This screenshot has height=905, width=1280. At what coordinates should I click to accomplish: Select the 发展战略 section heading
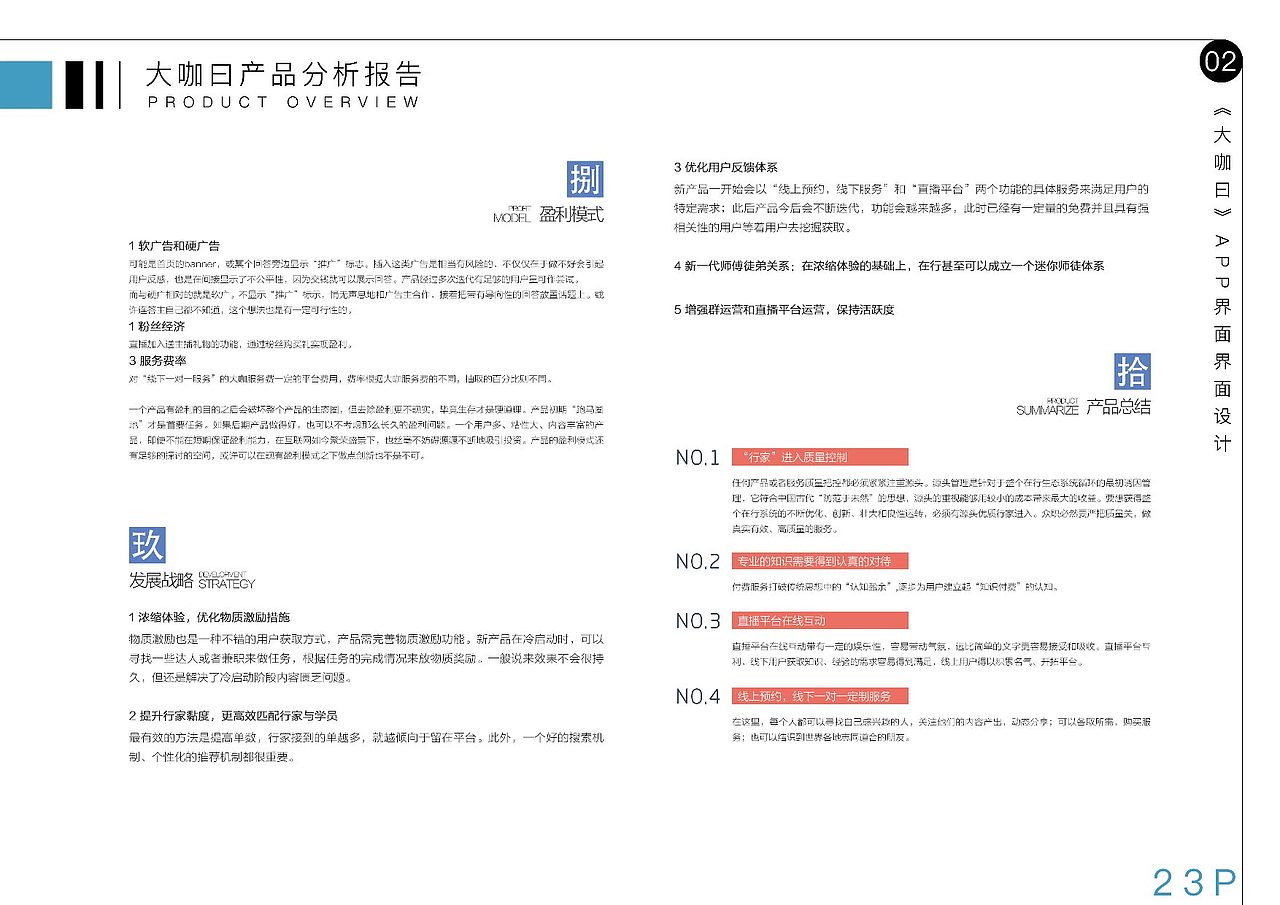coord(161,579)
